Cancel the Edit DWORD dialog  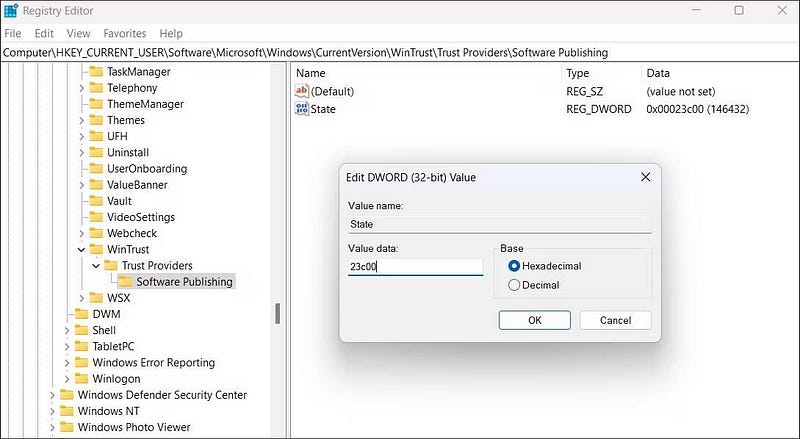(x=614, y=320)
